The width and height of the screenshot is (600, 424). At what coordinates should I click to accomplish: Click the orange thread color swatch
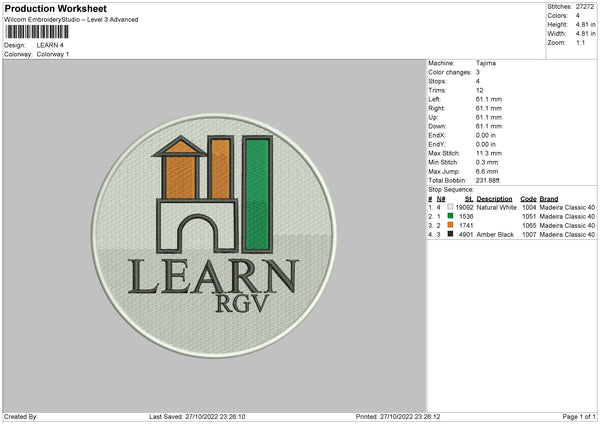tap(450, 225)
